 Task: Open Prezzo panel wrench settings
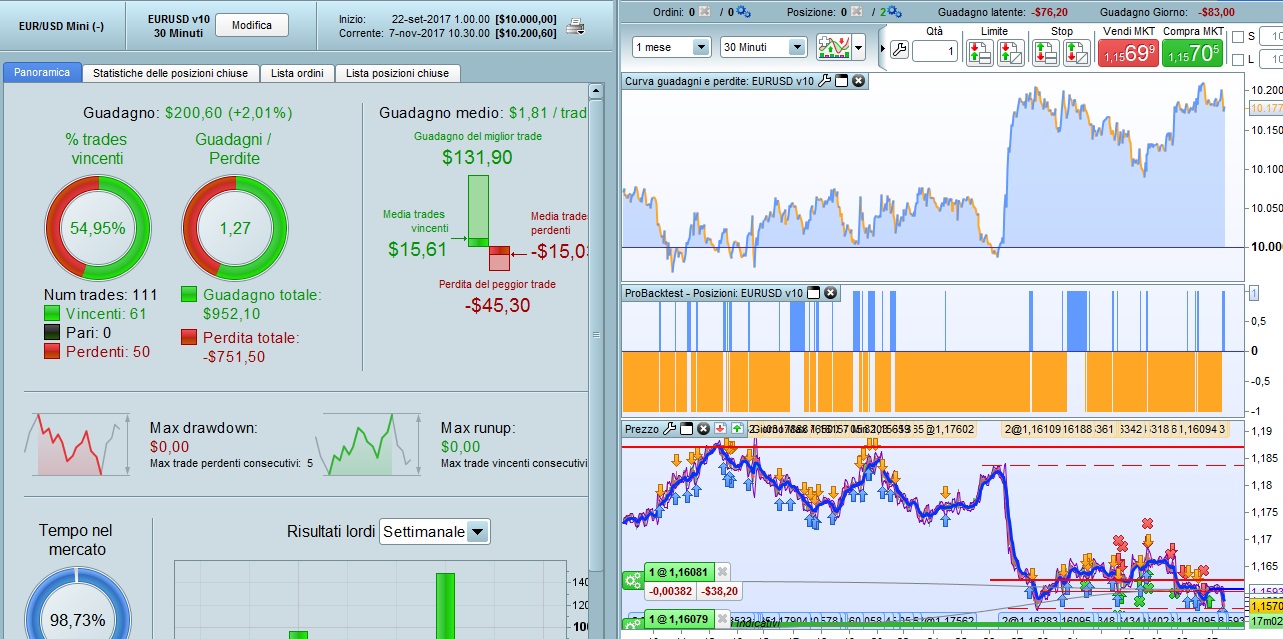tap(670, 428)
